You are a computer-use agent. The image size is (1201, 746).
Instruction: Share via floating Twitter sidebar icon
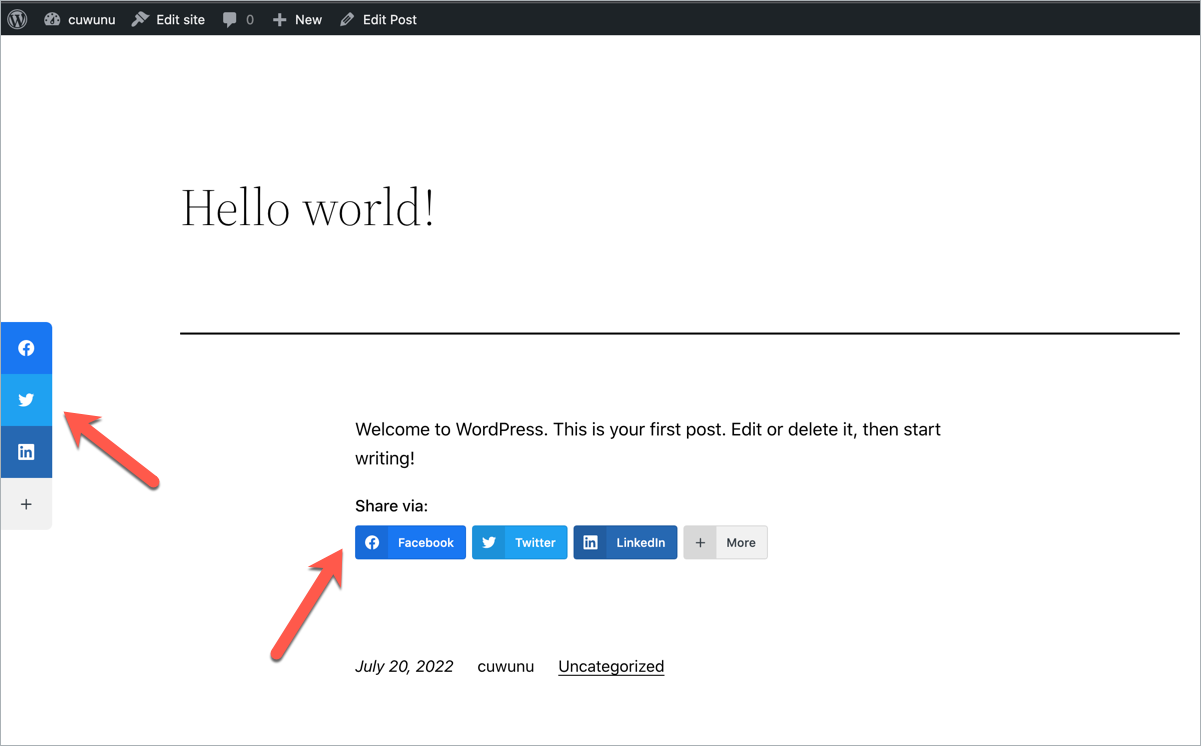(x=26, y=400)
